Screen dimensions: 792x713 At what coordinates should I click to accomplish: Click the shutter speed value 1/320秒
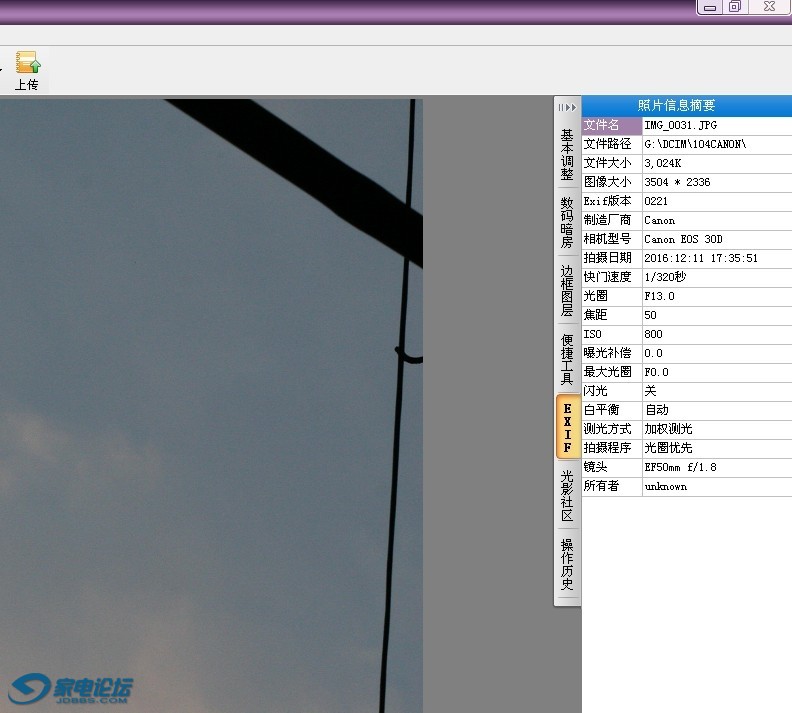point(665,277)
